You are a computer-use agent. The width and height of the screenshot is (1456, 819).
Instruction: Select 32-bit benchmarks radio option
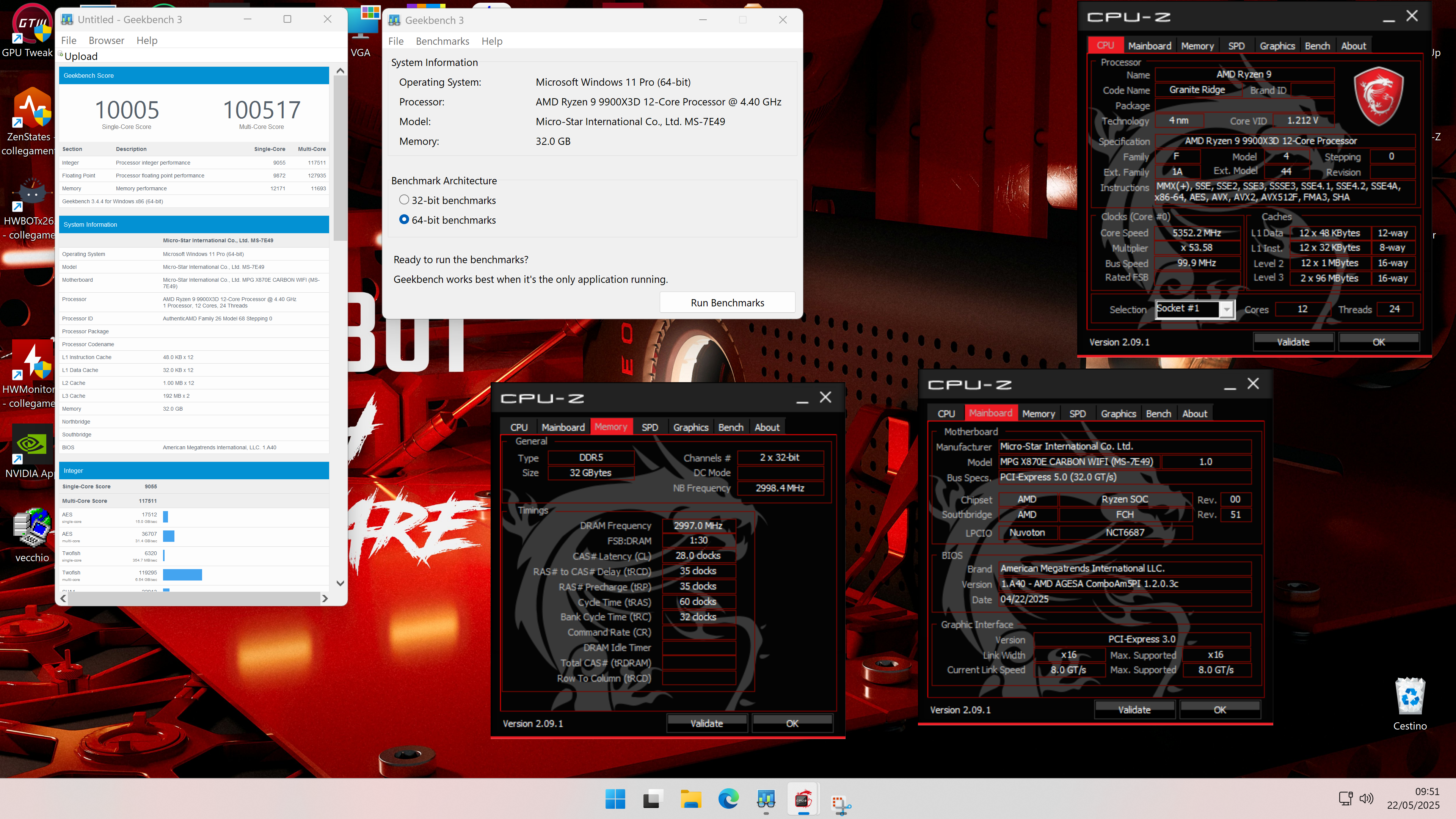click(x=403, y=199)
